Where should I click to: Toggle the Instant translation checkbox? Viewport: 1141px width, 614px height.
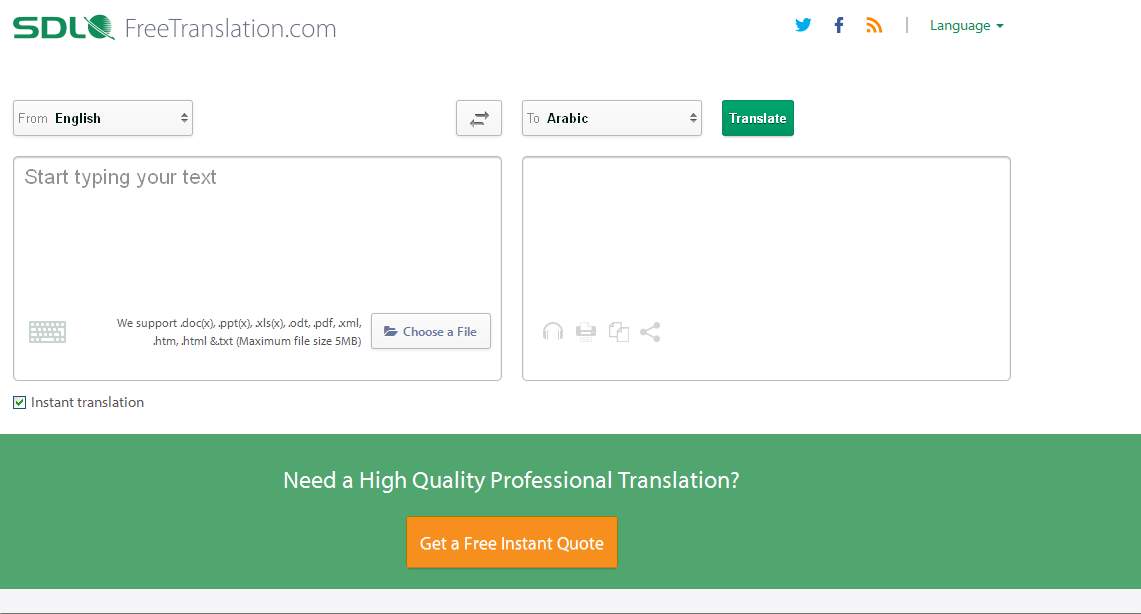[20, 402]
